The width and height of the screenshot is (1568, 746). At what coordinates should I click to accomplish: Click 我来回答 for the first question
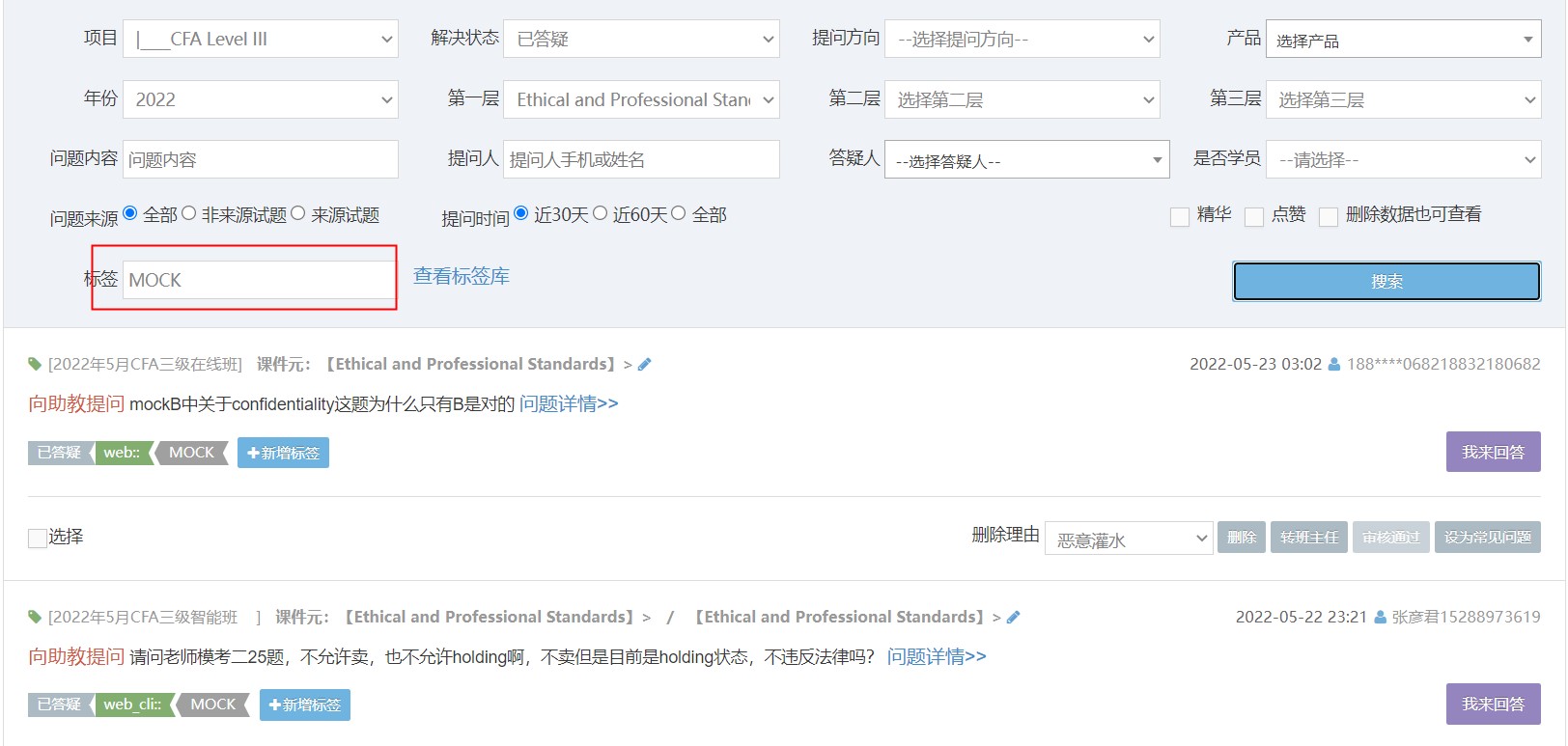coord(1492,452)
